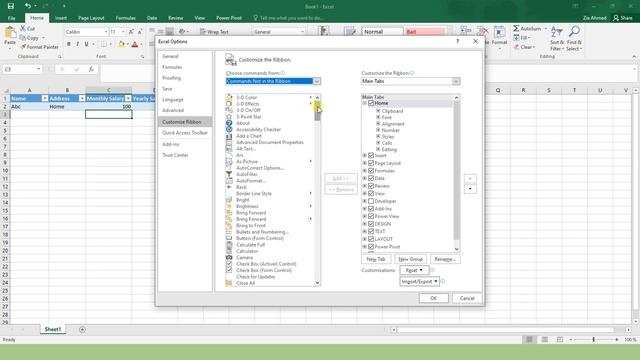640x360 pixels.
Task: Uncheck the Data tab checkbox
Action: point(371,178)
